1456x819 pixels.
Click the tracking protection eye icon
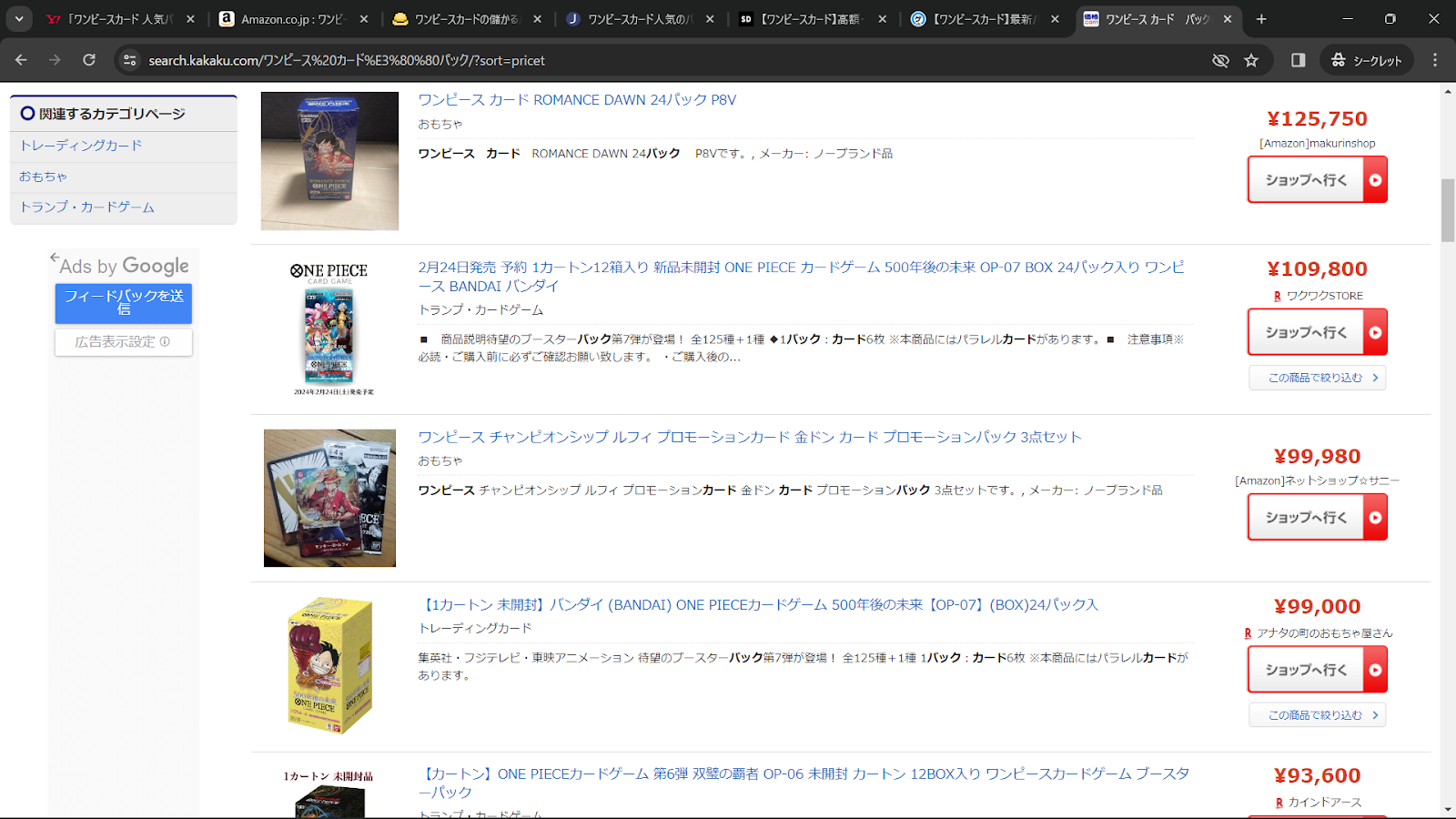1220,60
